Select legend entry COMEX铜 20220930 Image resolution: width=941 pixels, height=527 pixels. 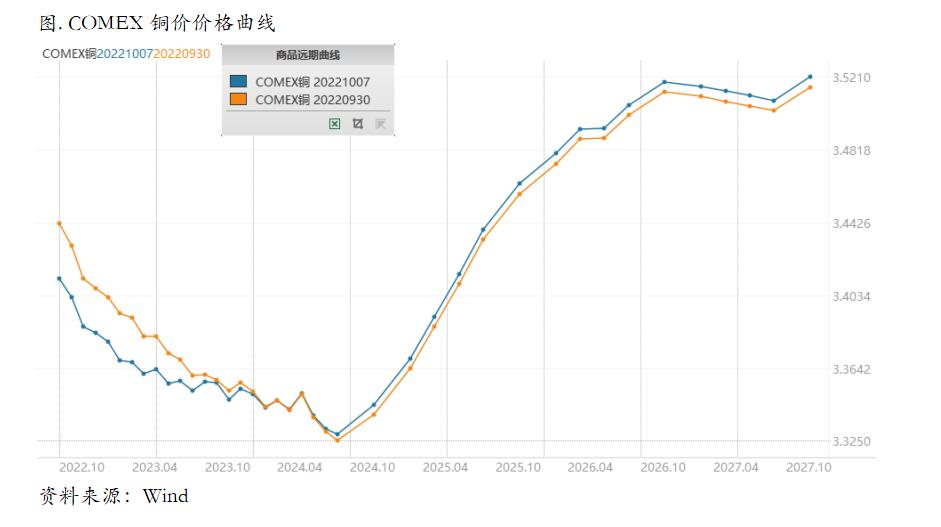coord(312,100)
